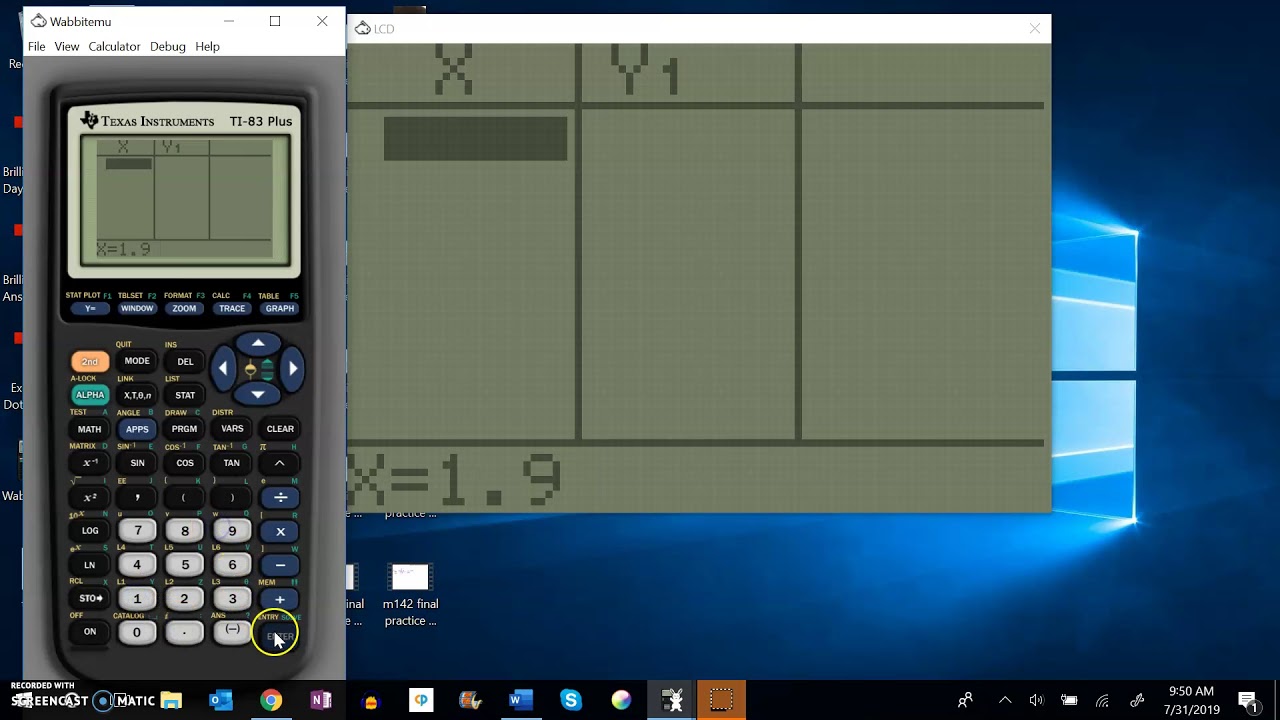Click the DEL key
The width and height of the screenshot is (1280, 720).
tap(185, 361)
